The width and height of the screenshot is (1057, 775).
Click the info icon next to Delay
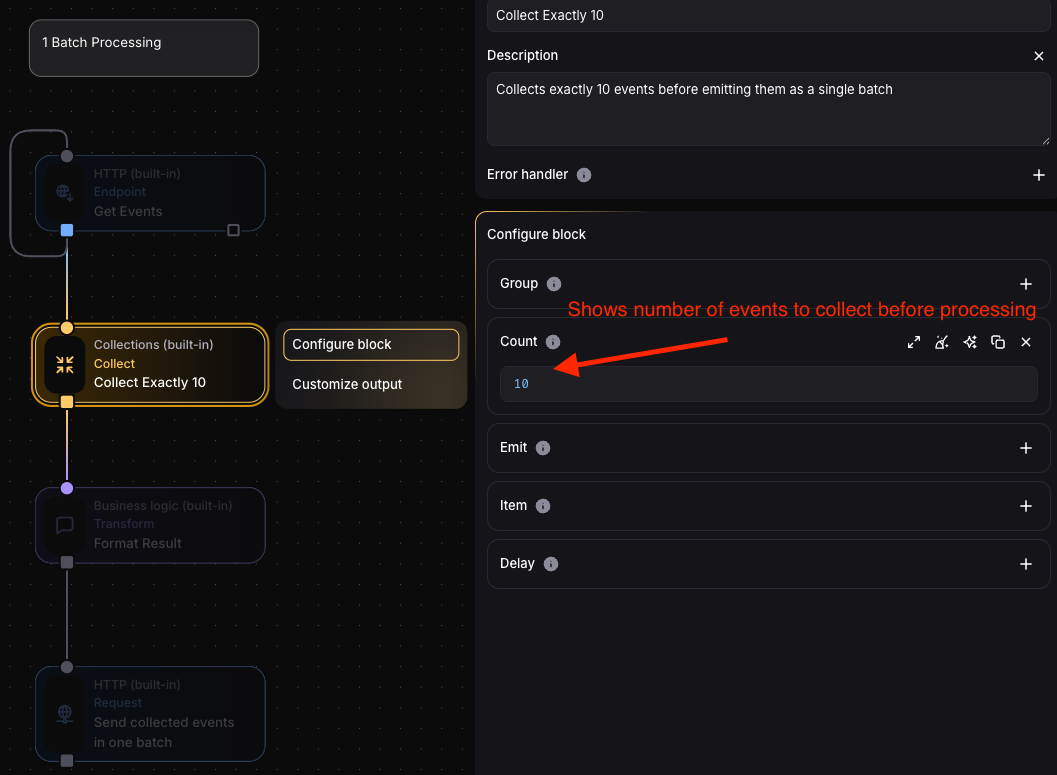point(551,564)
